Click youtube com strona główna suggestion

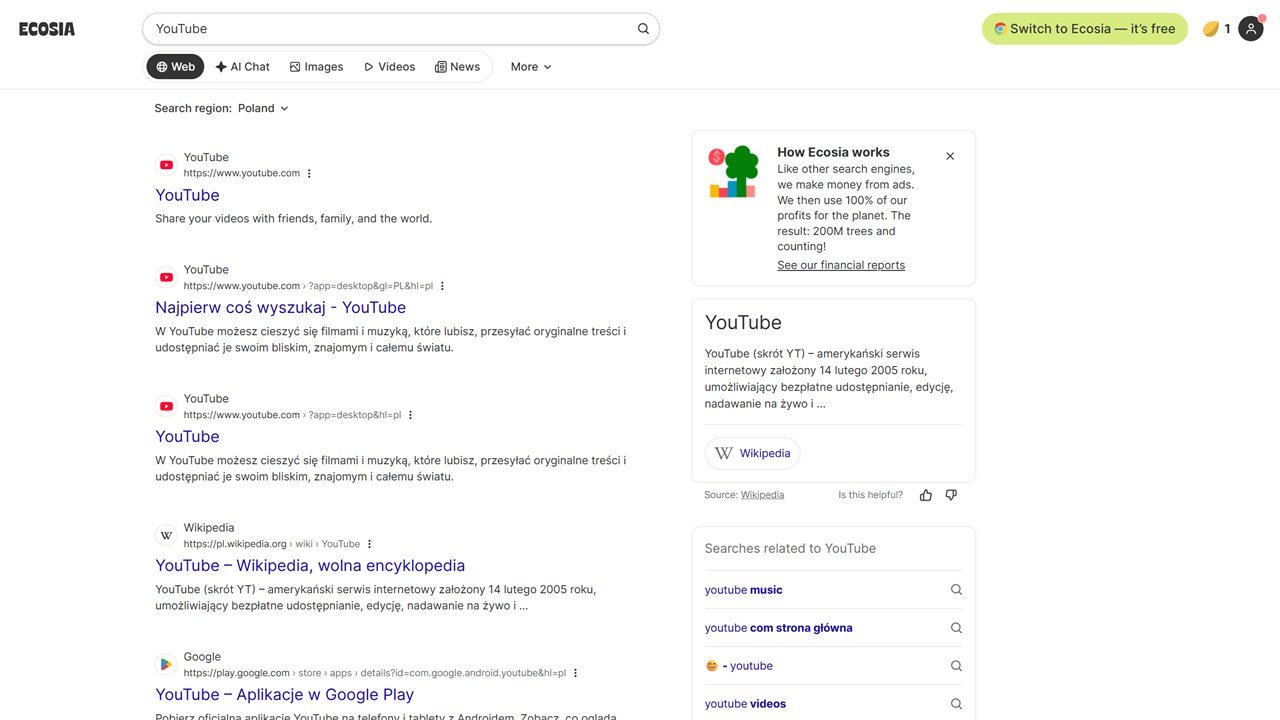pyautogui.click(x=779, y=628)
